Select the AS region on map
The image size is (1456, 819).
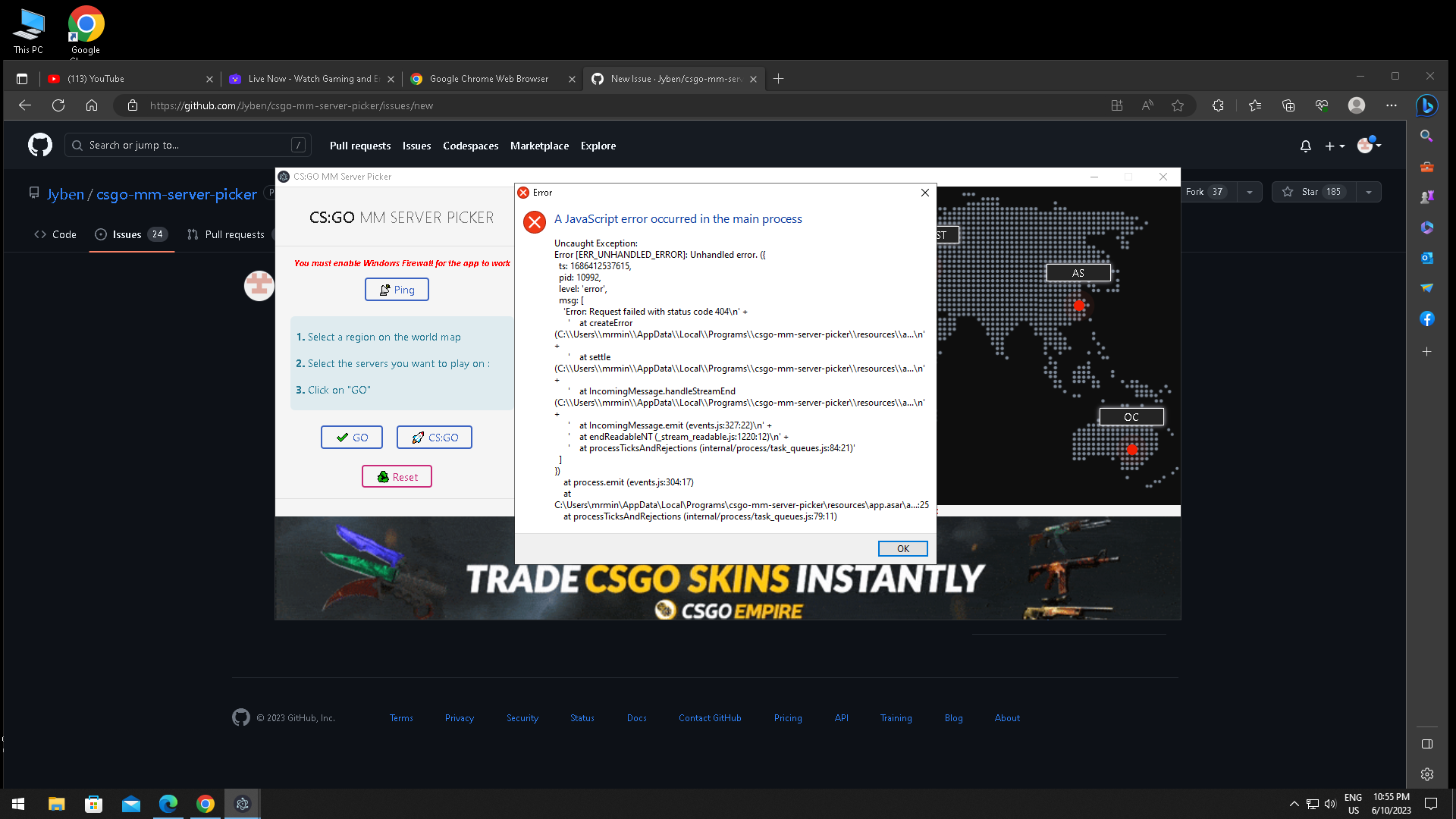coord(1078,273)
